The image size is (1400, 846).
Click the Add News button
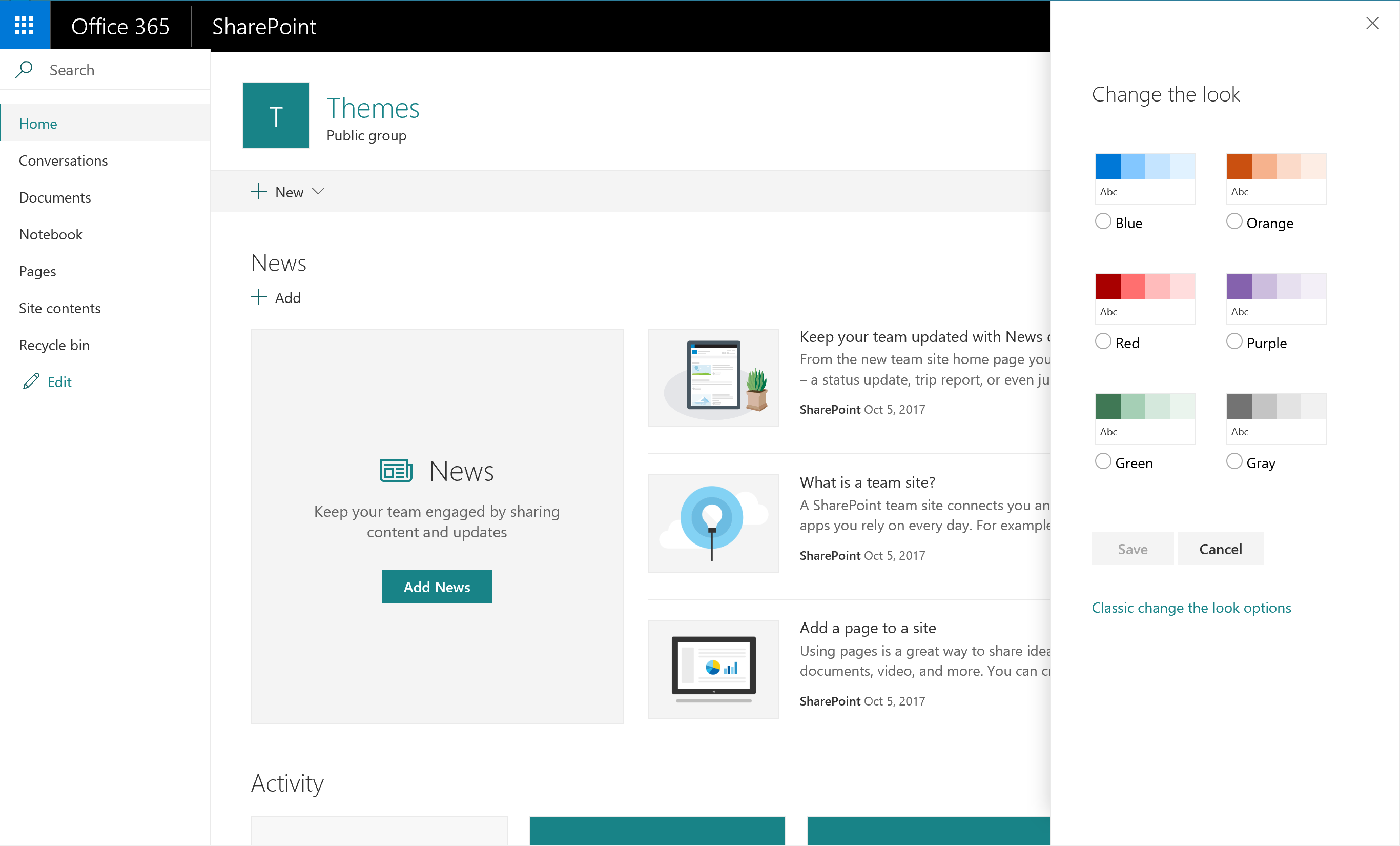[x=437, y=586]
